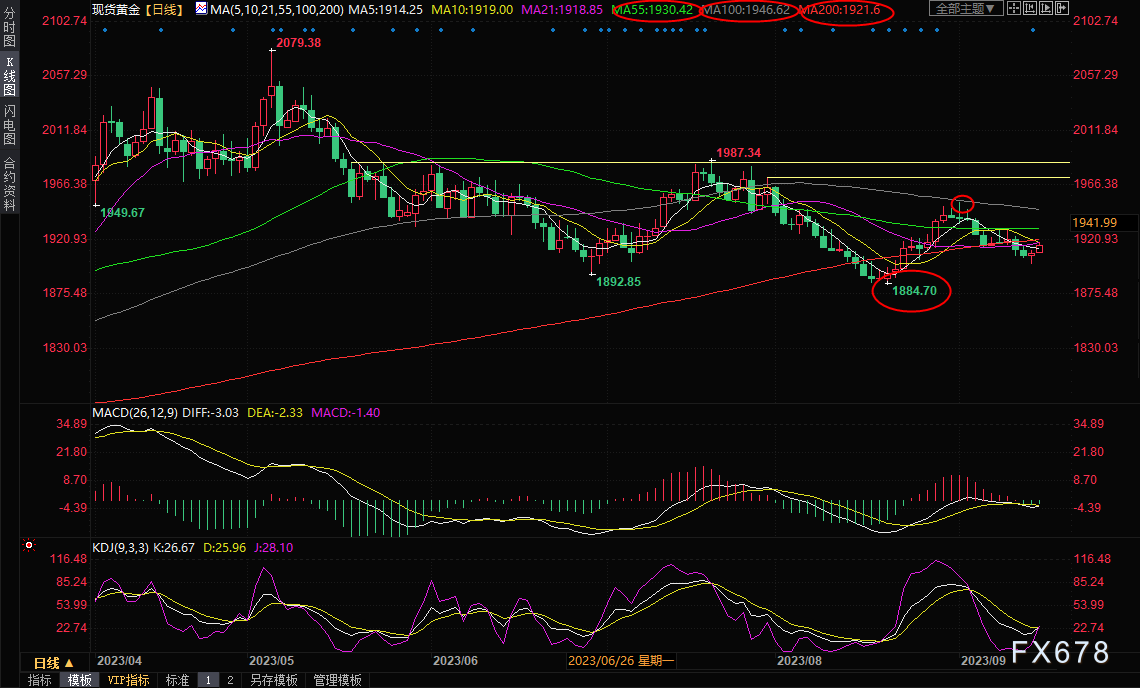Open the 合约资料 side tab
1140x688 pixels.
click(9, 183)
